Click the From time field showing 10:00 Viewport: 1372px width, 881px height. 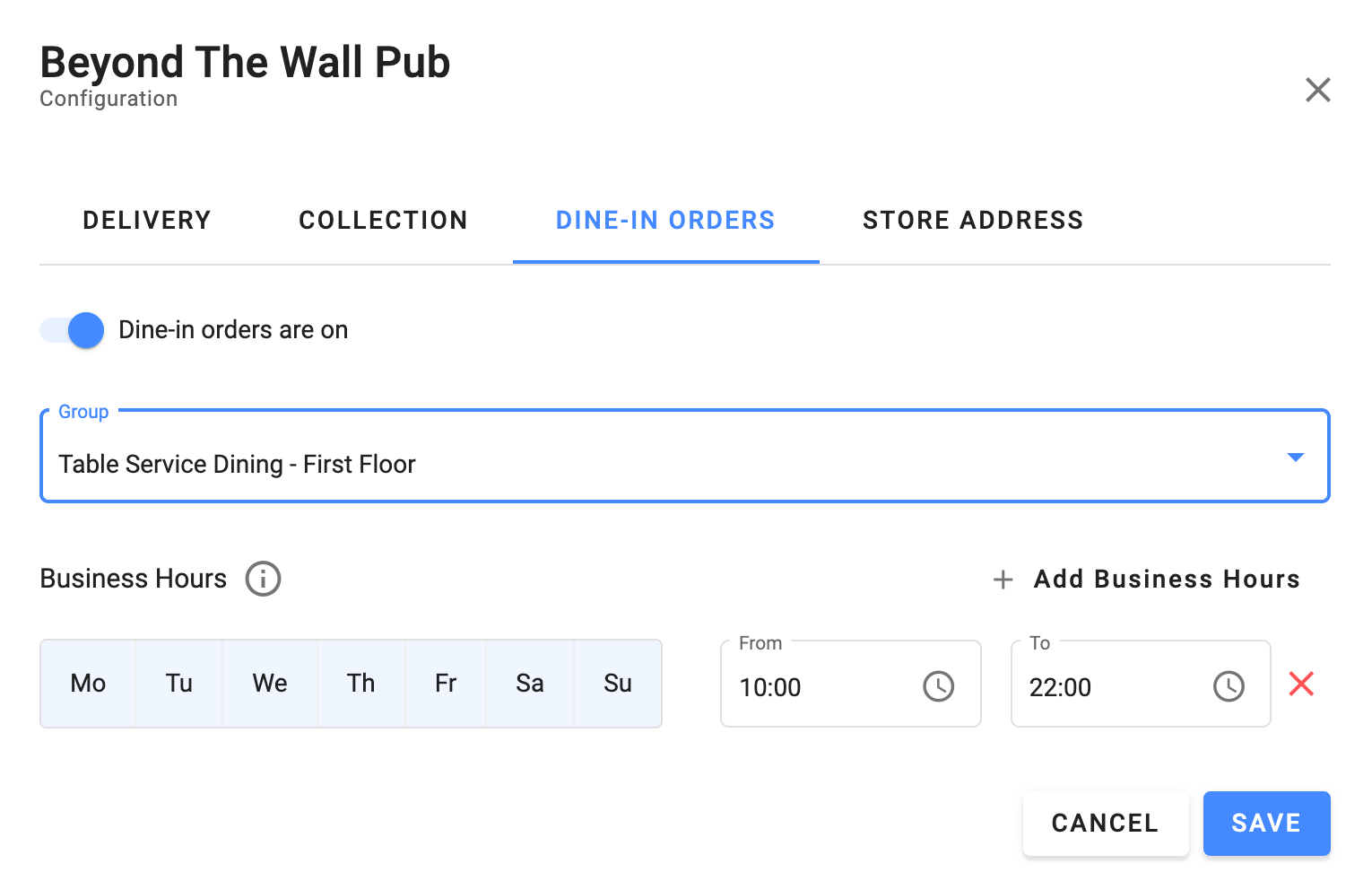point(816,687)
